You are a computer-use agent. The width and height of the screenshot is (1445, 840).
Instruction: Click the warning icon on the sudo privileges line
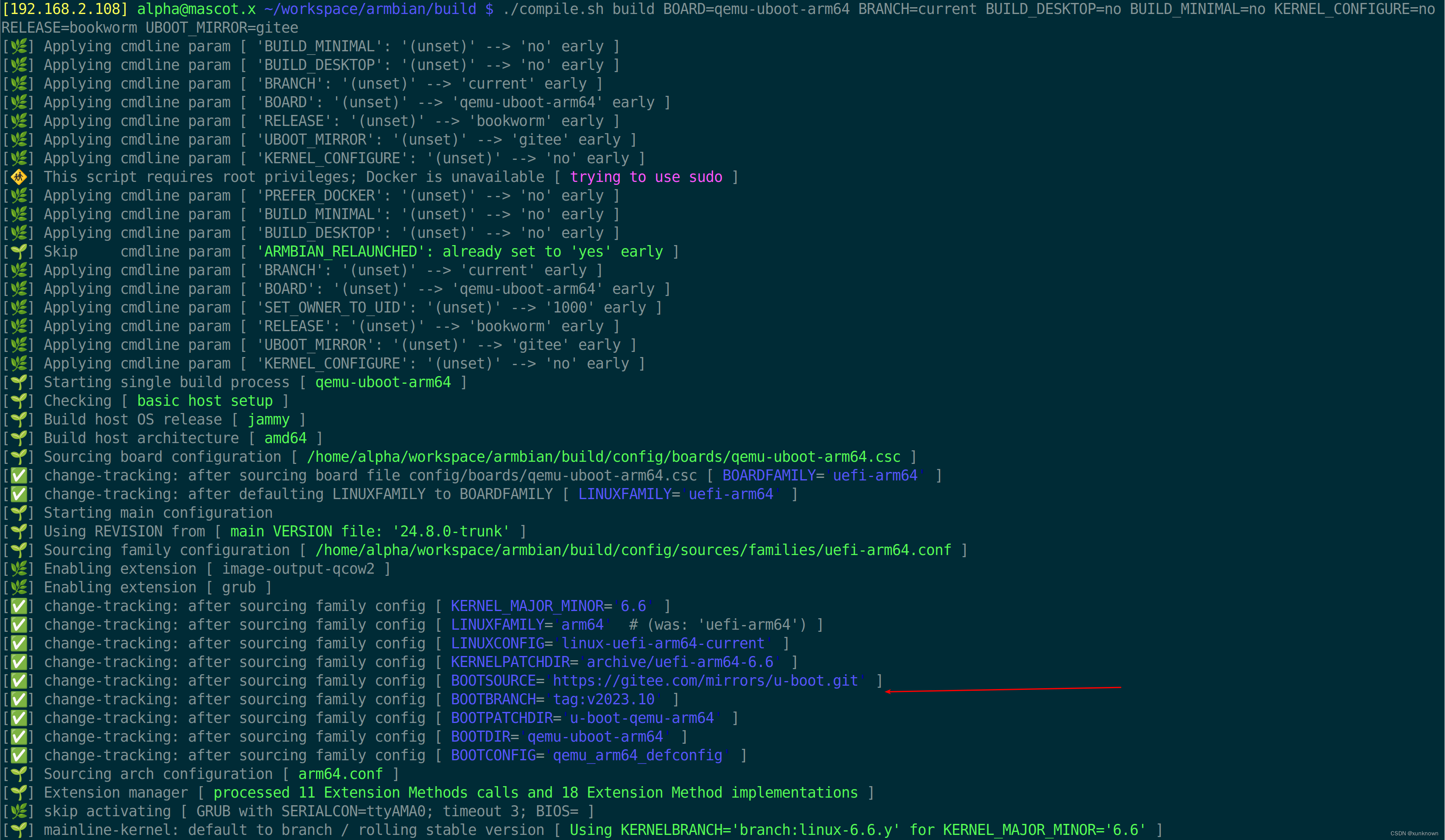(18, 176)
